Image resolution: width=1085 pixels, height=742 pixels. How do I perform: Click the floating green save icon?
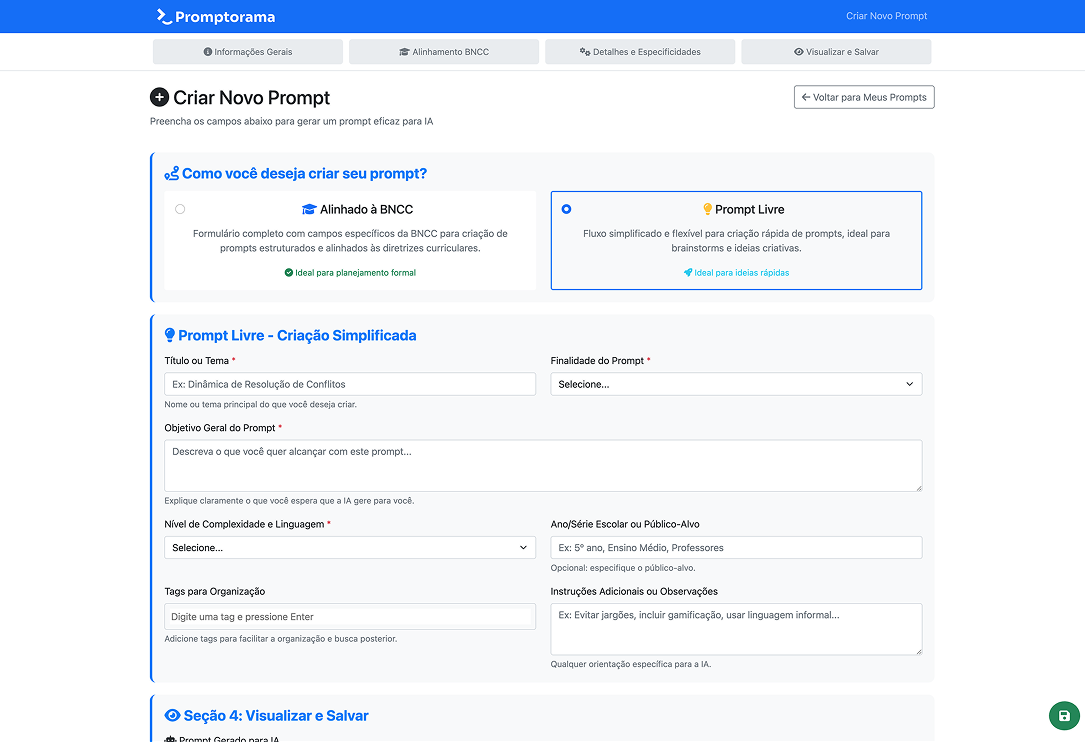(x=1064, y=716)
